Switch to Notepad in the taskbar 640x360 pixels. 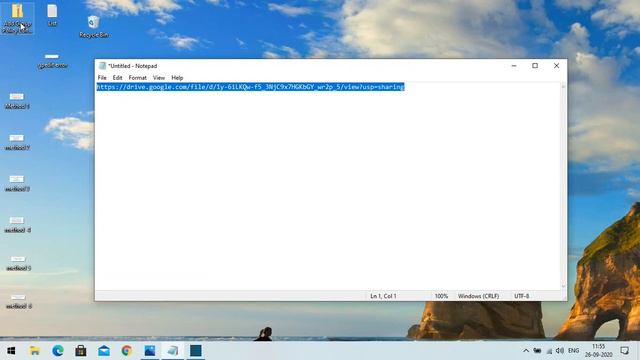coord(173,351)
